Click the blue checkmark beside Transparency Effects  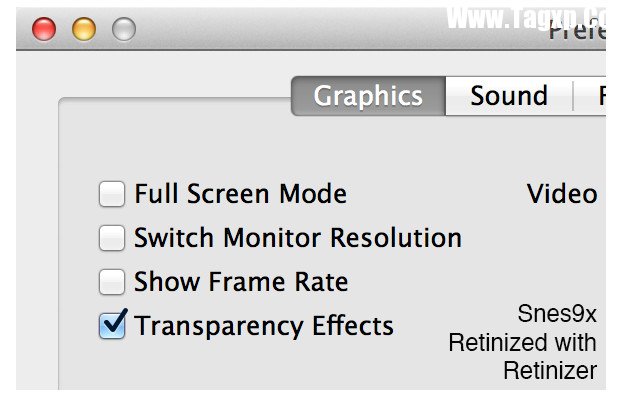tap(114, 324)
